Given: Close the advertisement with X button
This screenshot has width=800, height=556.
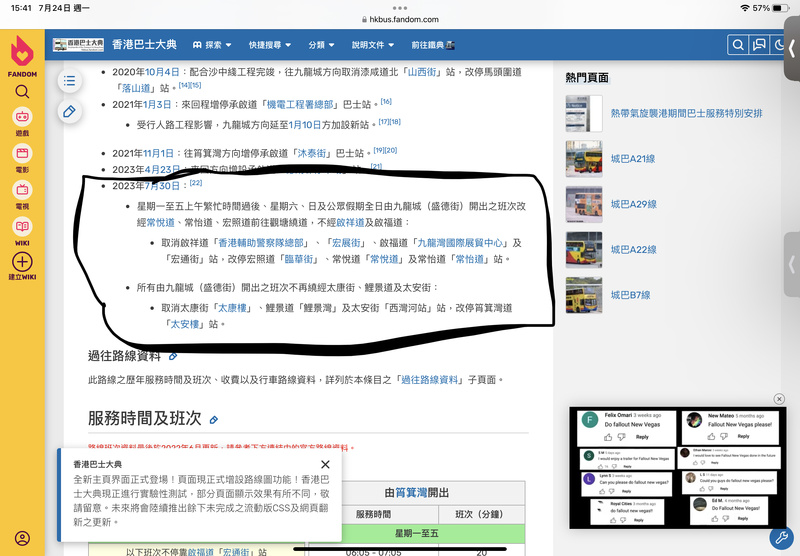Looking at the screenshot, I should (779, 399).
